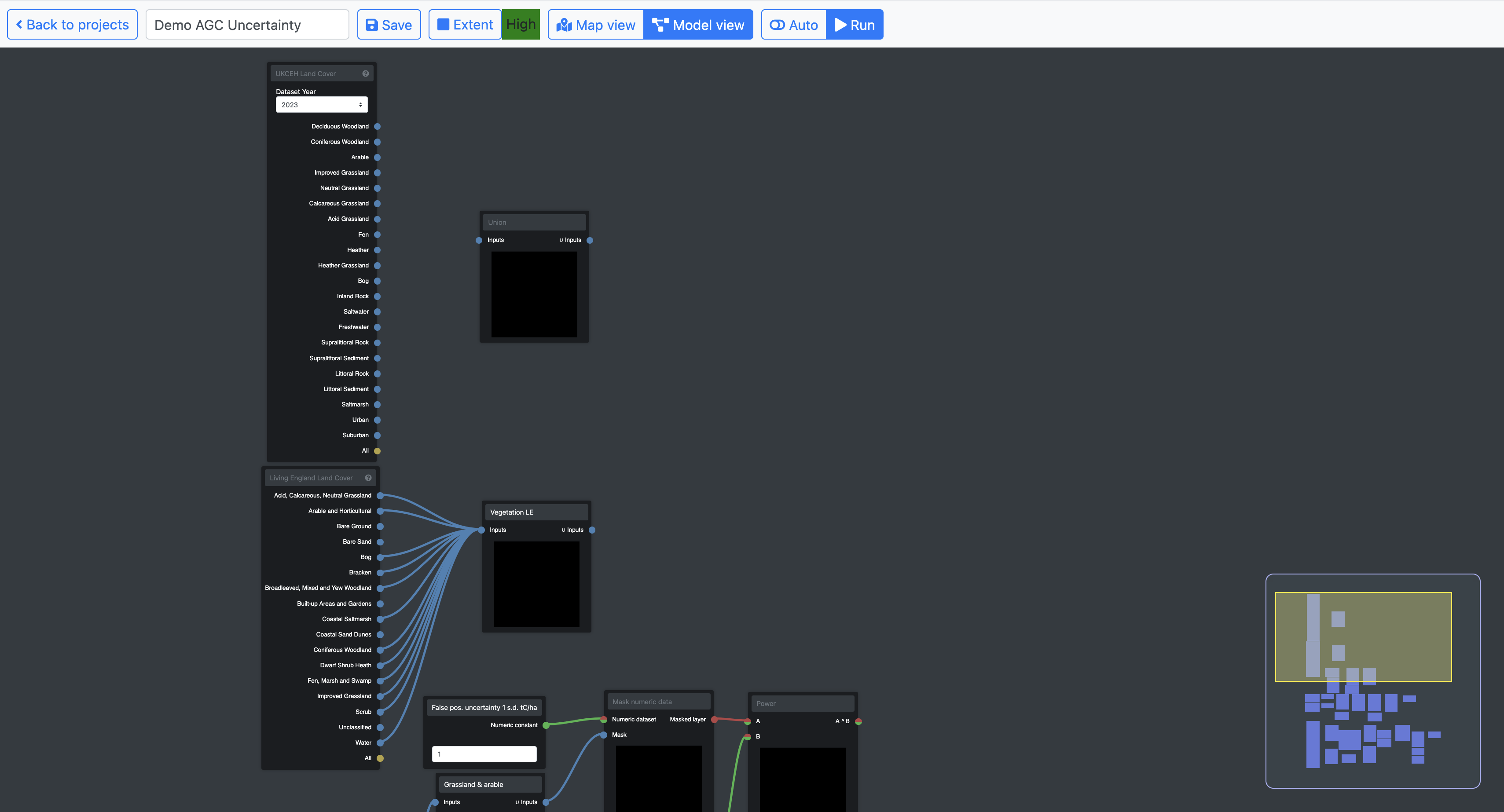This screenshot has width=1504, height=812.
Task: Switch to Map view
Action: point(595,25)
